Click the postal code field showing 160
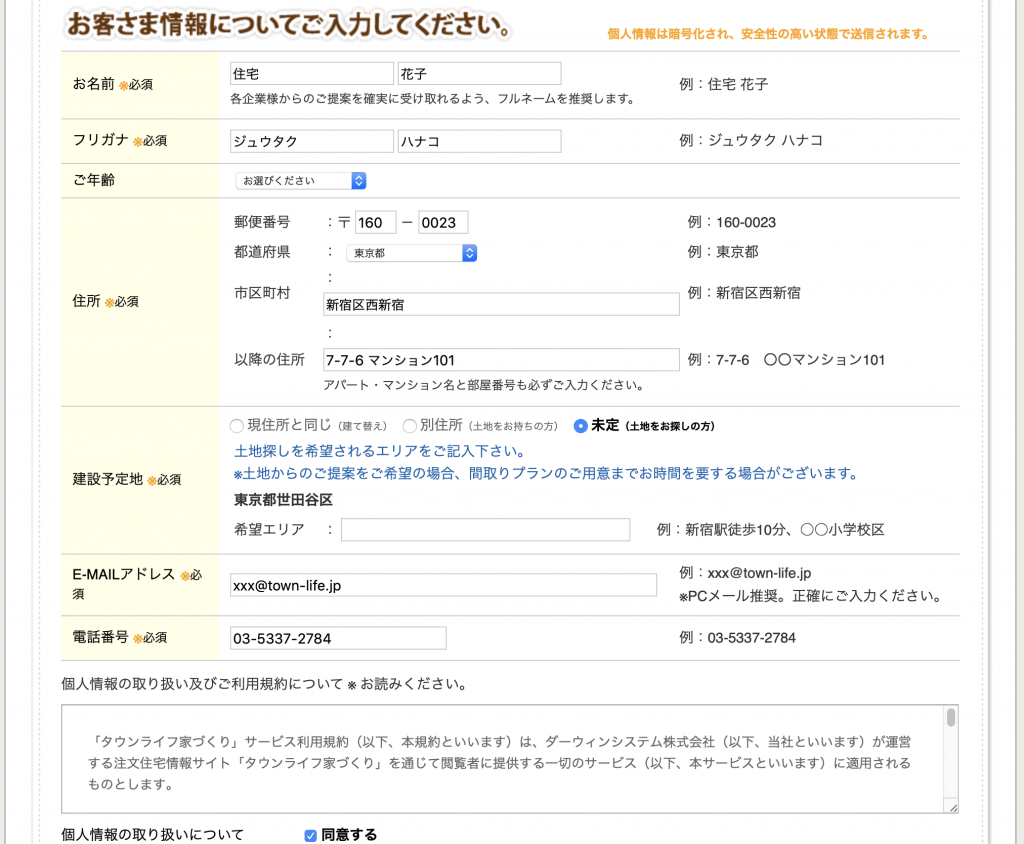 point(376,222)
